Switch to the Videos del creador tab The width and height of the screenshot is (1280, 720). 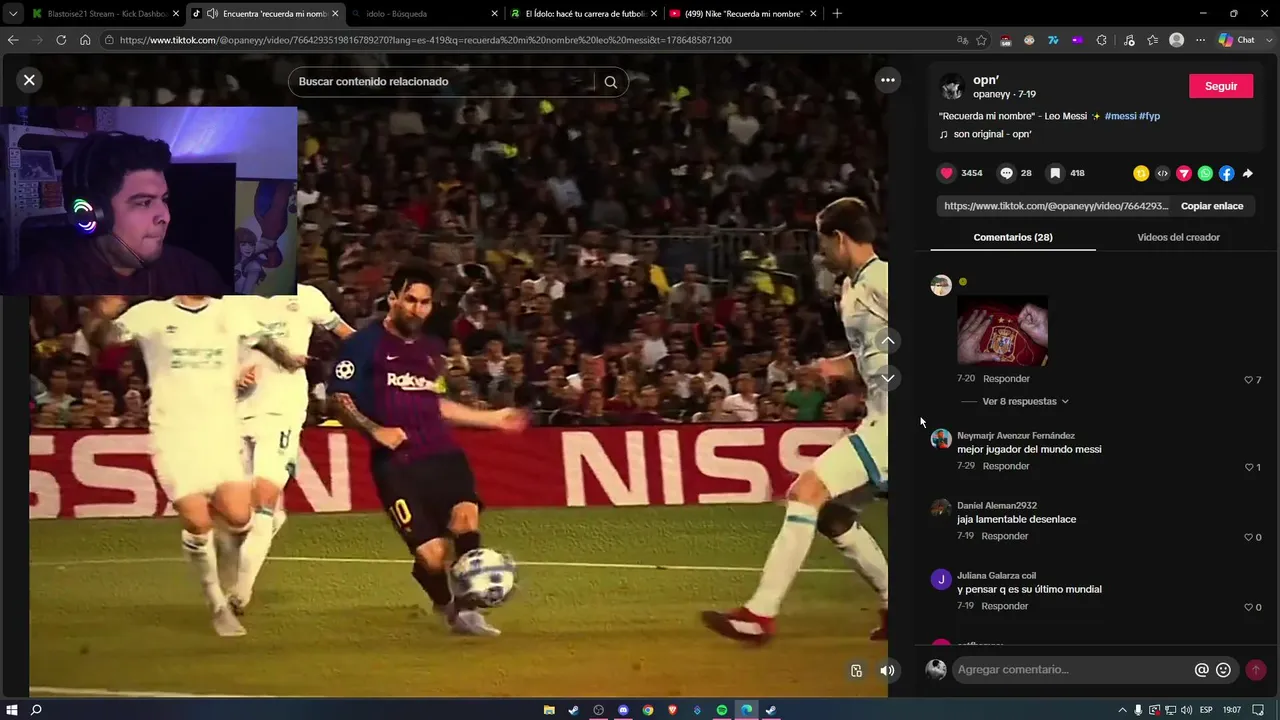(x=1178, y=237)
